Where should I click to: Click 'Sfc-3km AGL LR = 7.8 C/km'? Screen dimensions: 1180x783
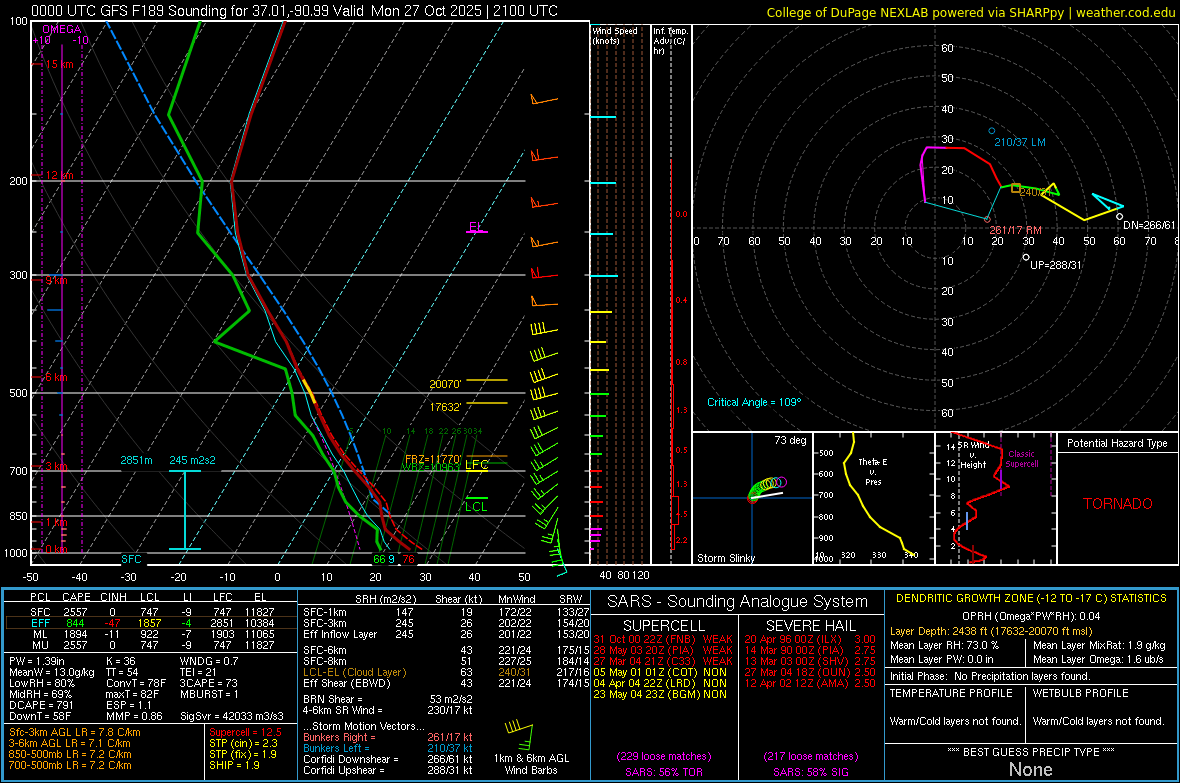(x=75, y=732)
